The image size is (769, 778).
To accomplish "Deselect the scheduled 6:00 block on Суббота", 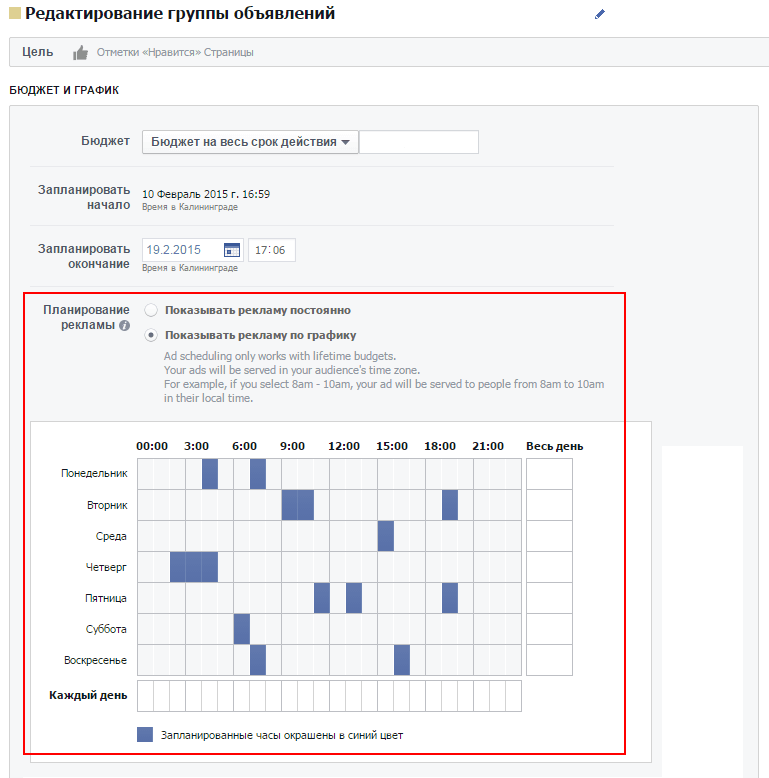I will pos(242,629).
